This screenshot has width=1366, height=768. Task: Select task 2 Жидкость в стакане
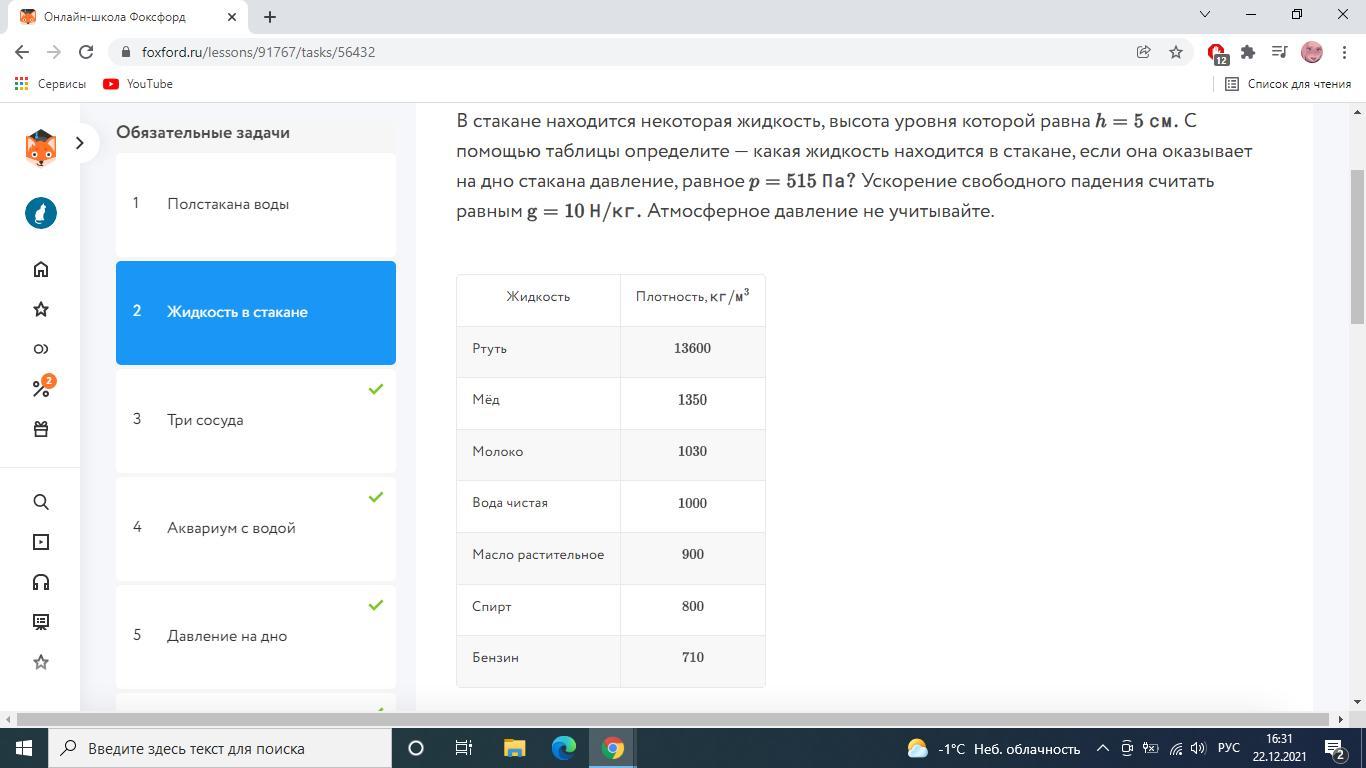coord(256,312)
